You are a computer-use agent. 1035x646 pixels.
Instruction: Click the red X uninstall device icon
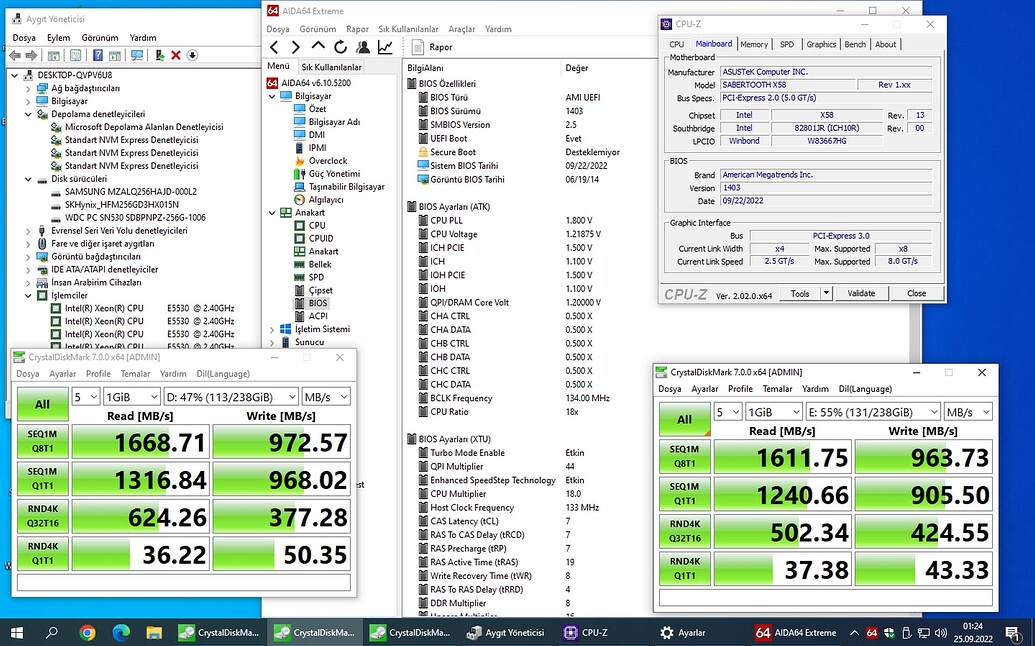[x=175, y=53]
